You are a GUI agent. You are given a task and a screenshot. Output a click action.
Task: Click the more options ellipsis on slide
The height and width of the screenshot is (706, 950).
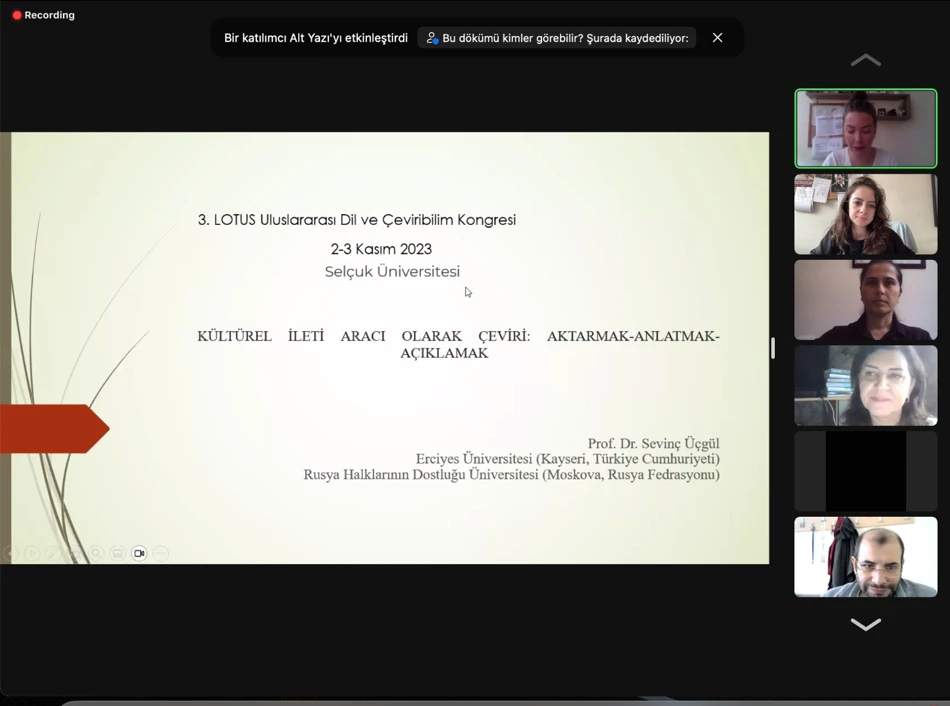tap(160, 553)
